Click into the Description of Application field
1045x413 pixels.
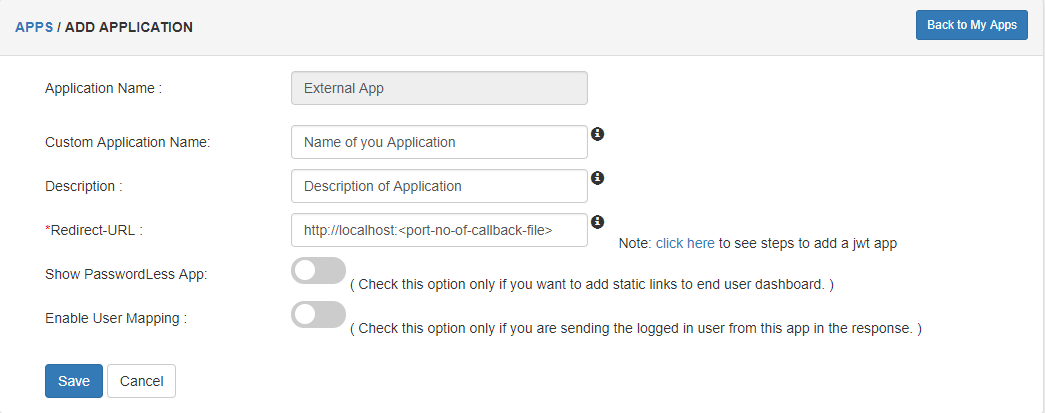pos(439,186)
